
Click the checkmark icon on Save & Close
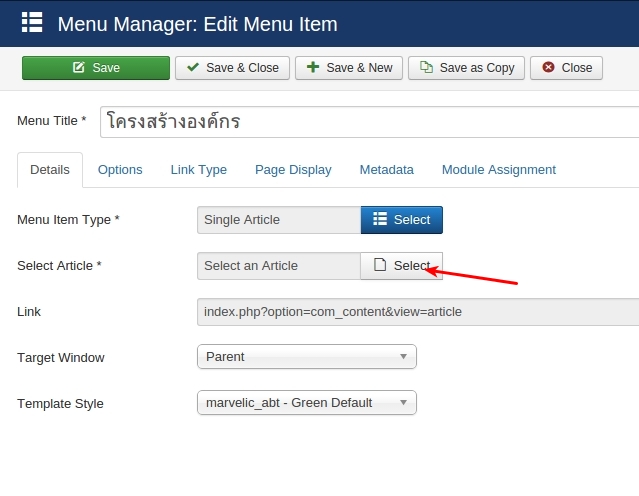(193, 67)
